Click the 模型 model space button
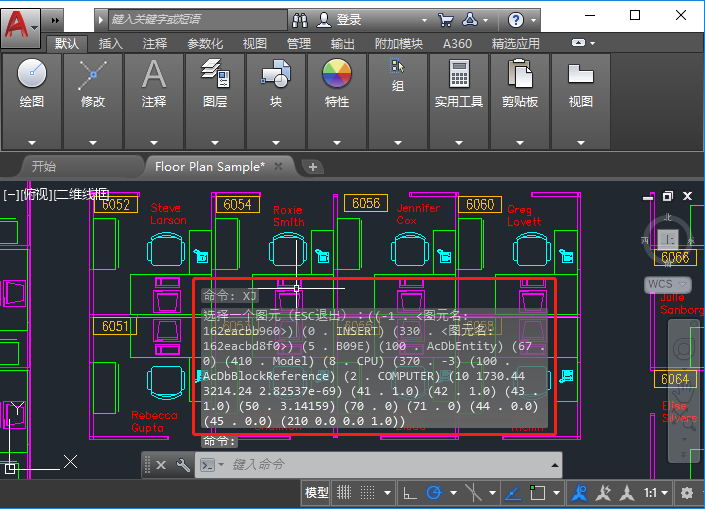 pyautogui.click(x=317, y=493)
